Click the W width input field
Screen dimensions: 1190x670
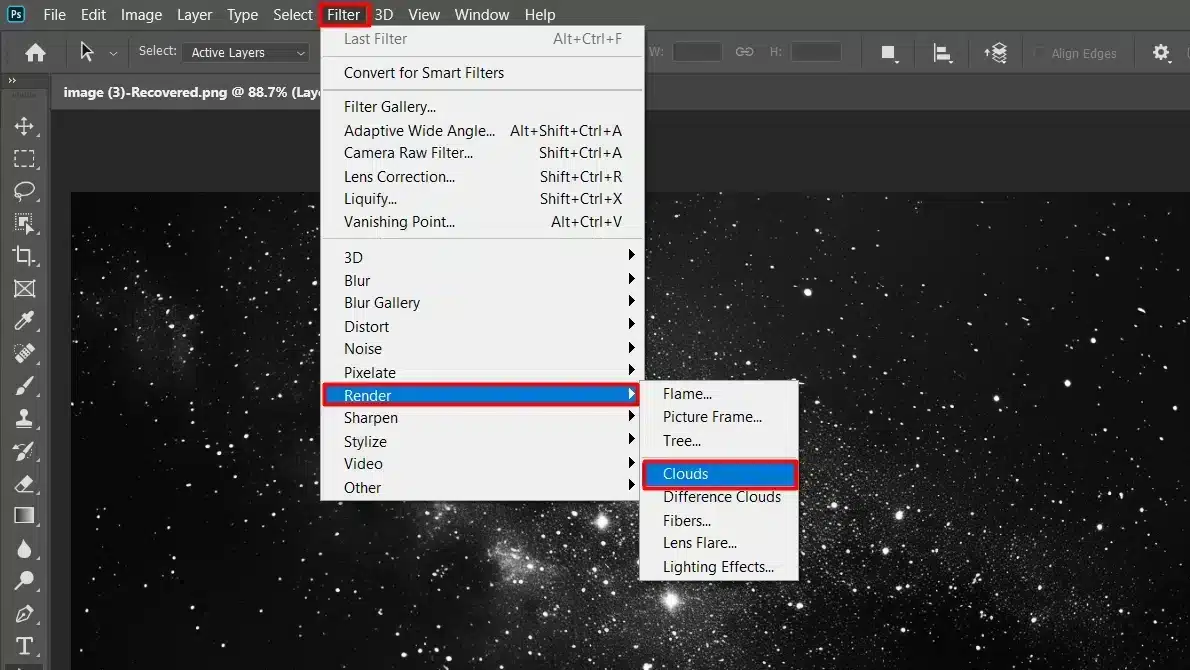pos(697,52)
